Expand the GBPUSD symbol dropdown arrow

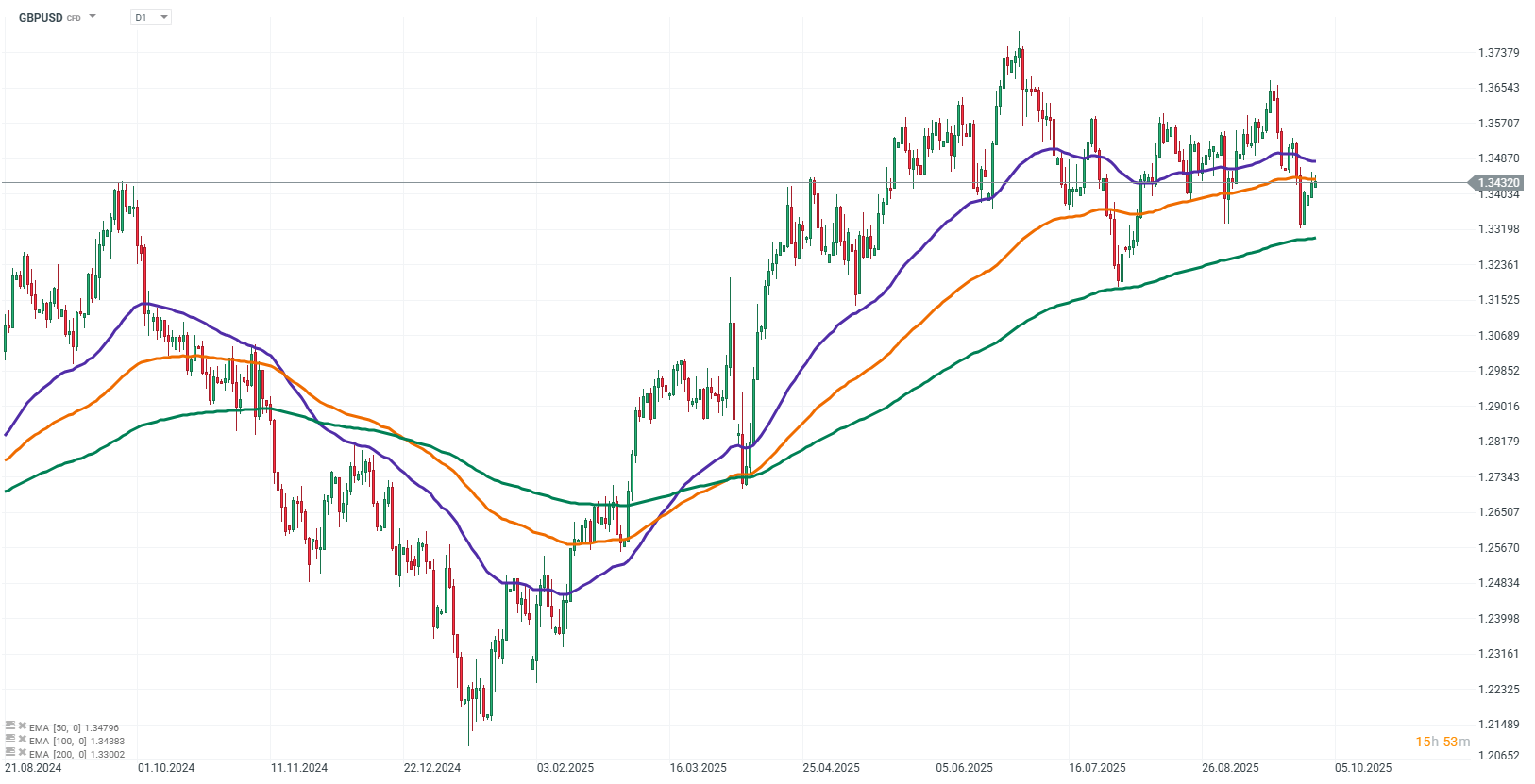click(93, 17)
